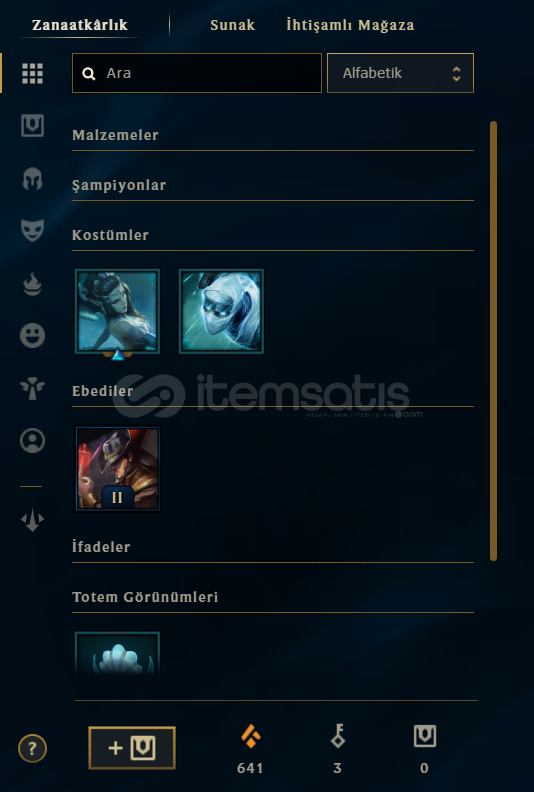Click the vertical loot scrollbar
This screenshot has height=792, width=534.
(494, 341)
